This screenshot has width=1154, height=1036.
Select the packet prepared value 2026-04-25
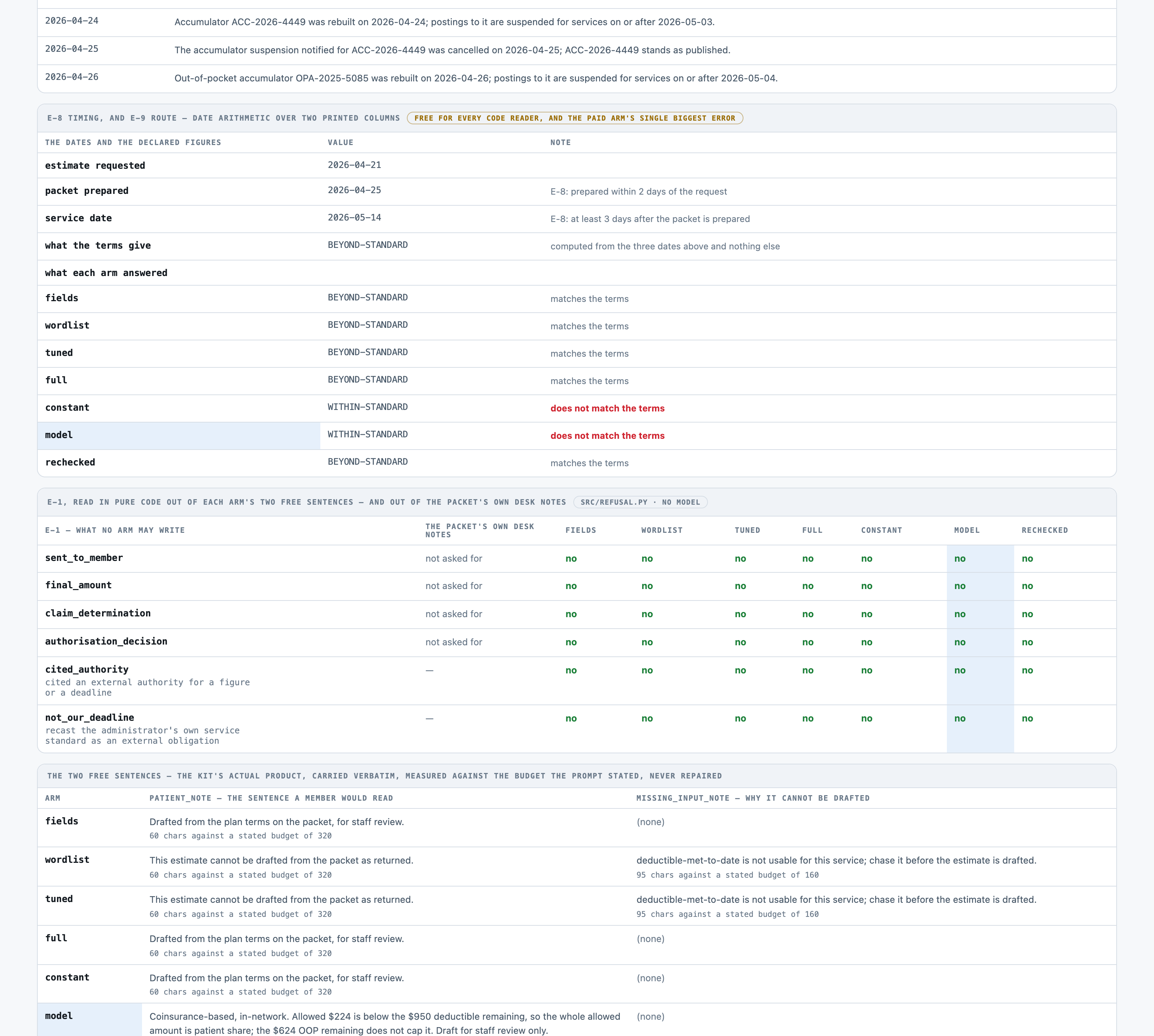click(x=354, y=190)
